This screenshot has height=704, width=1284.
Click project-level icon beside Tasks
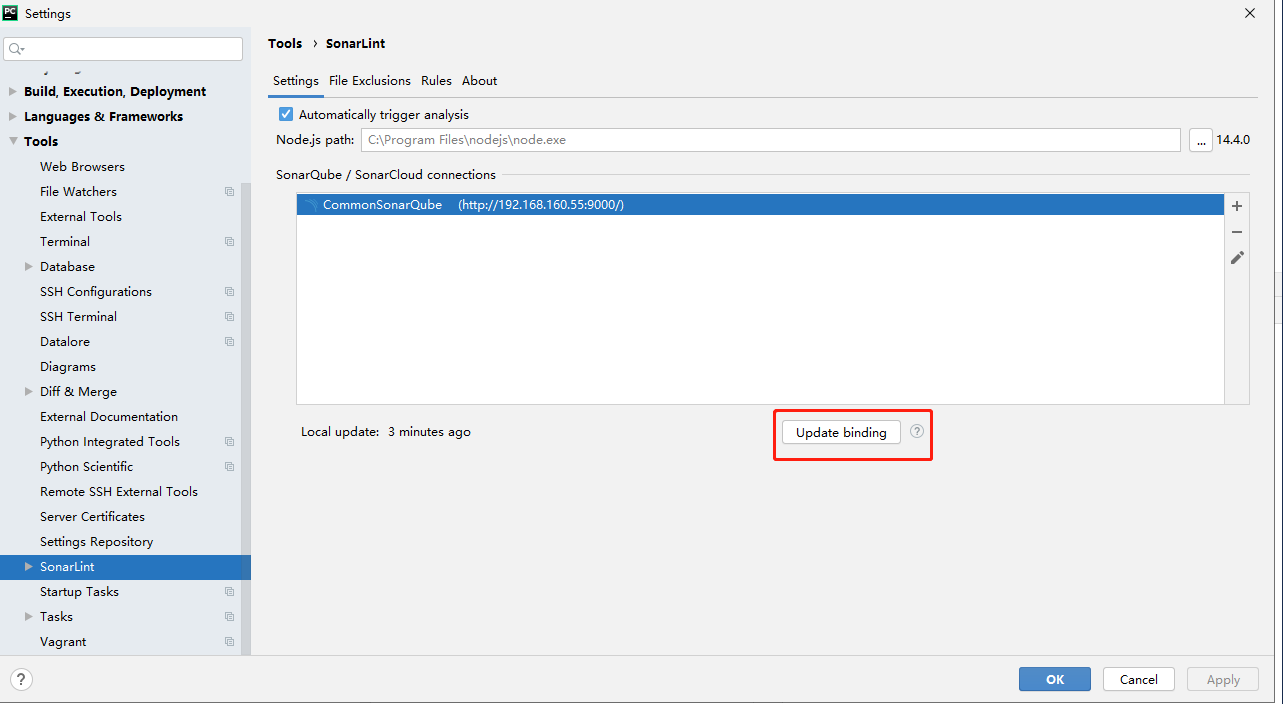(x=230, y=617)
